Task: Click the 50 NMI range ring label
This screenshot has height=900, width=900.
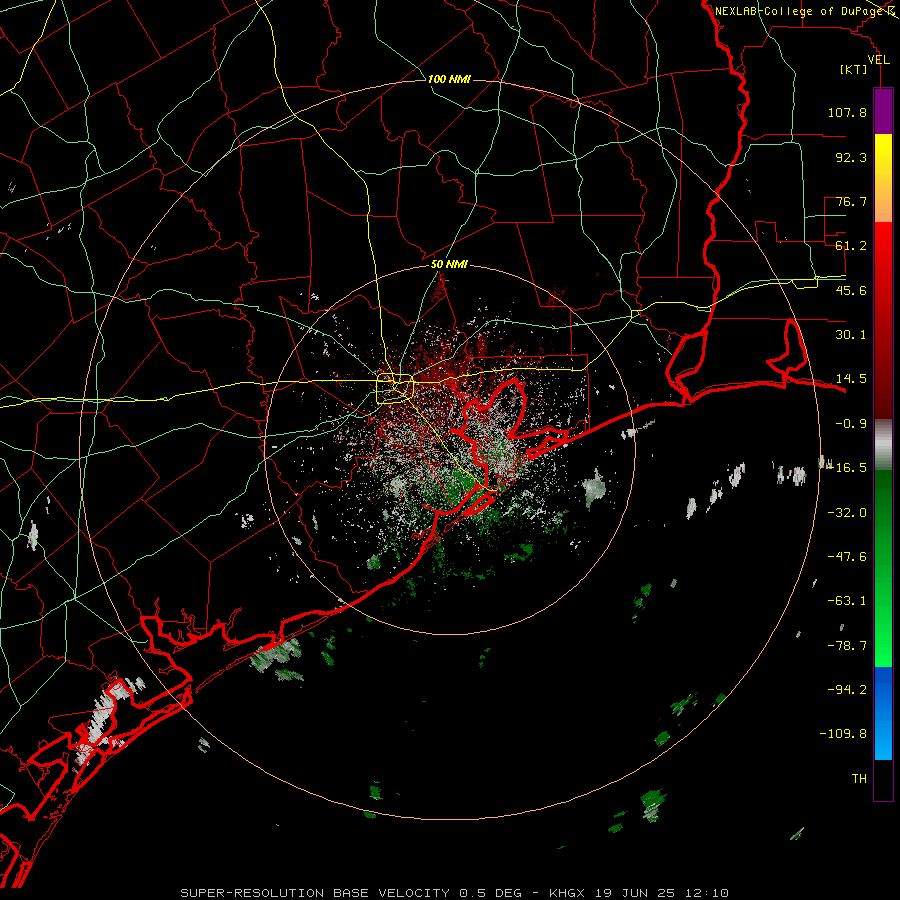Action: pos(449,265)
